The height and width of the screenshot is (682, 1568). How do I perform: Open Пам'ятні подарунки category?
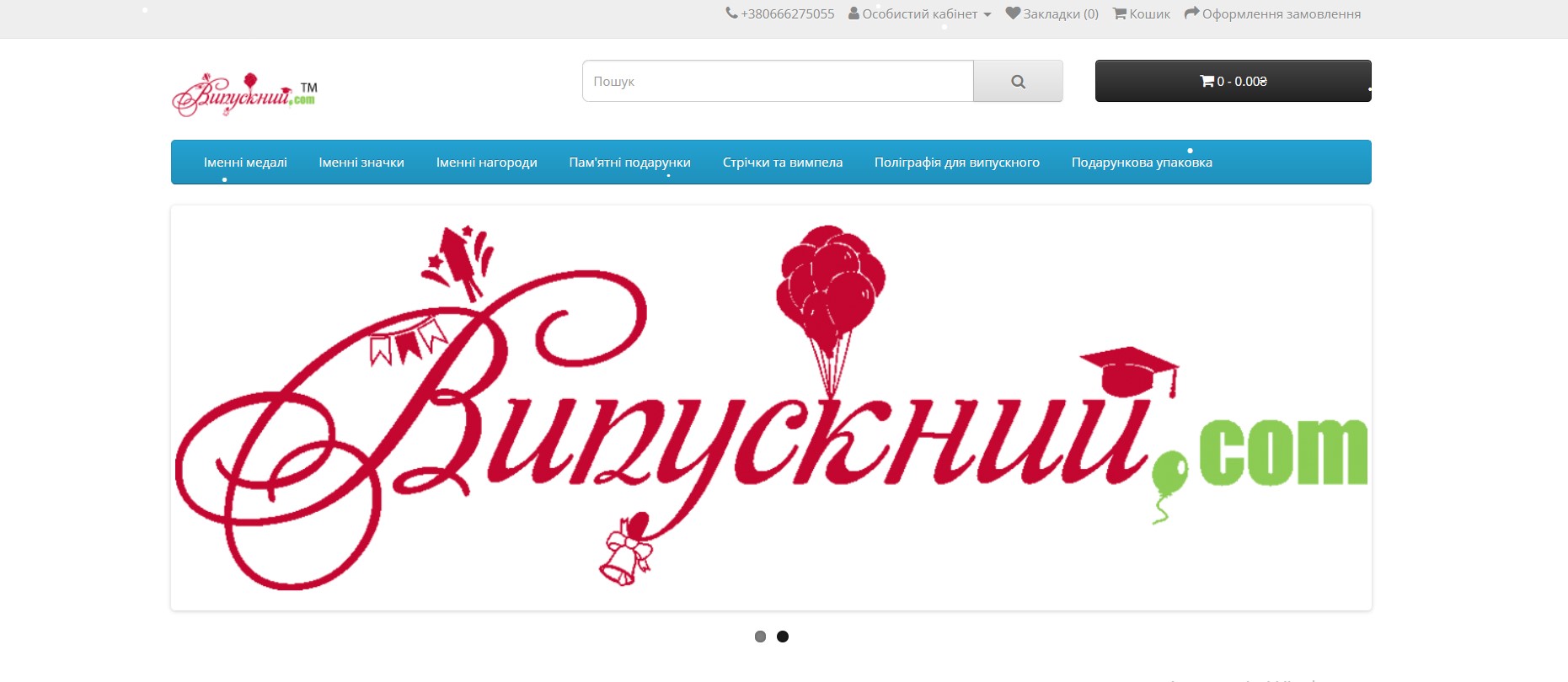[629, 163]
